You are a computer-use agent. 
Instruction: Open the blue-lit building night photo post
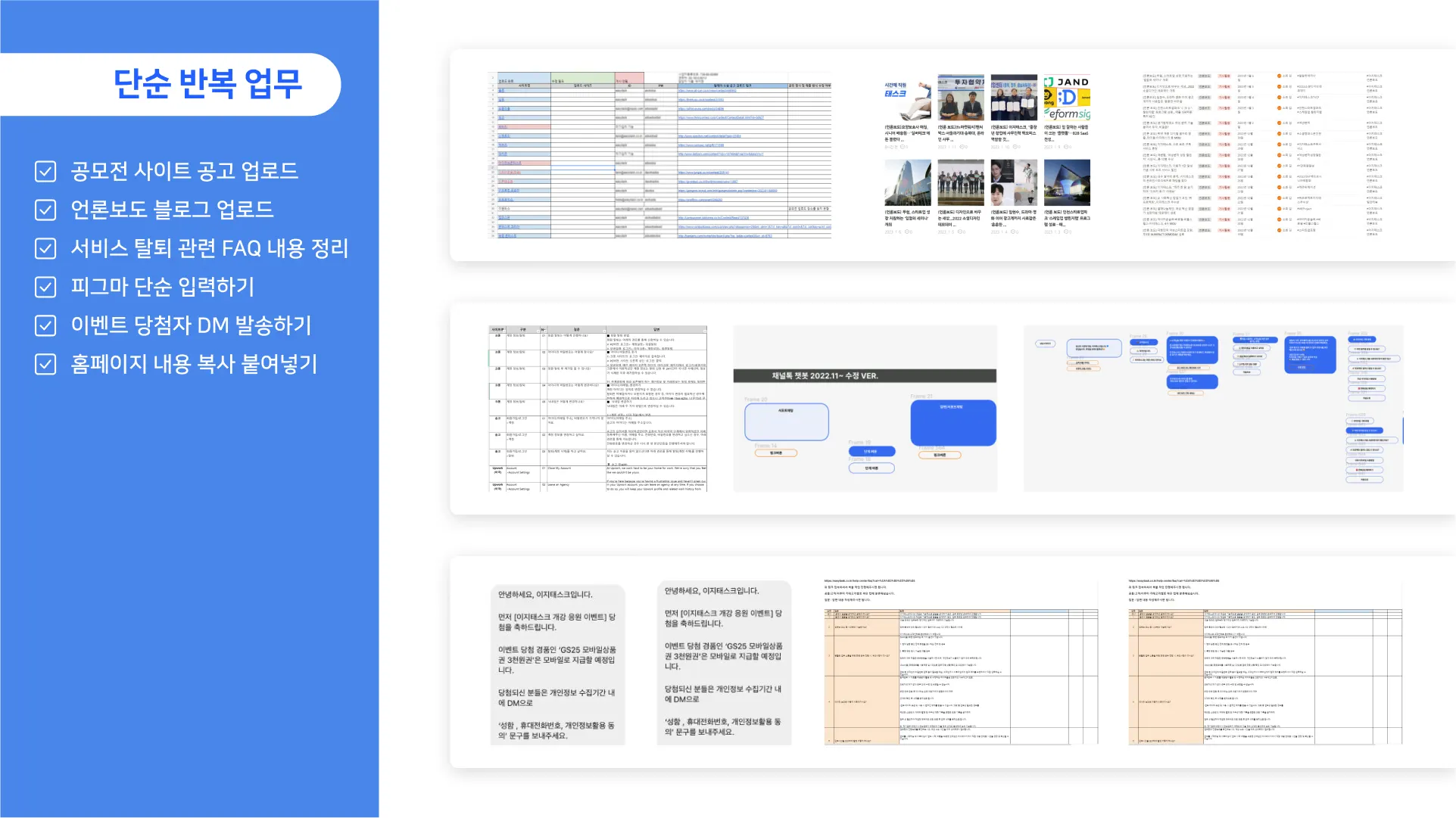pos(1067,182)
